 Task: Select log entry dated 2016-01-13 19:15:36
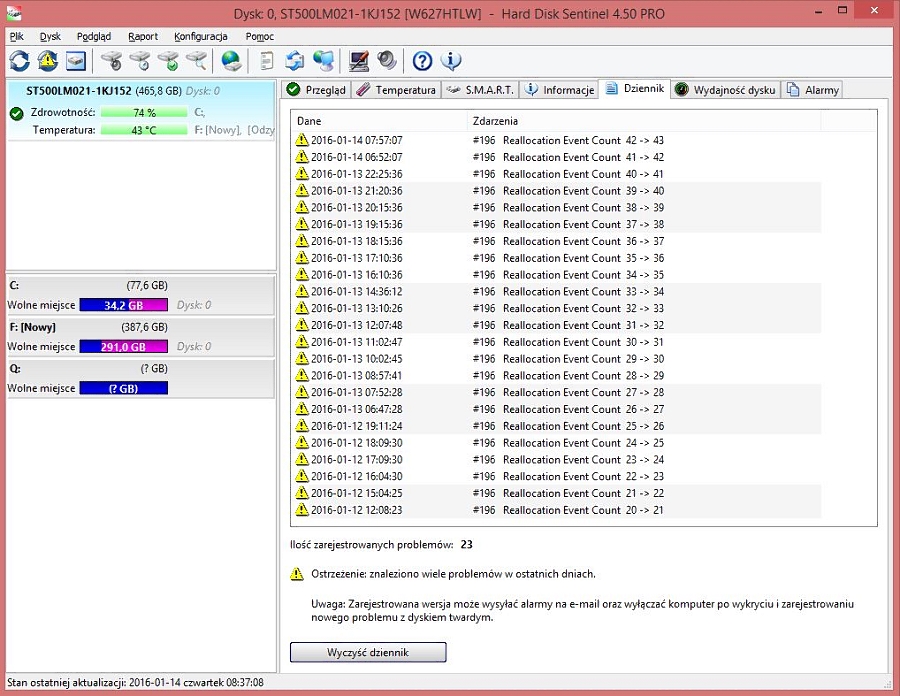[x=557, y=224]
